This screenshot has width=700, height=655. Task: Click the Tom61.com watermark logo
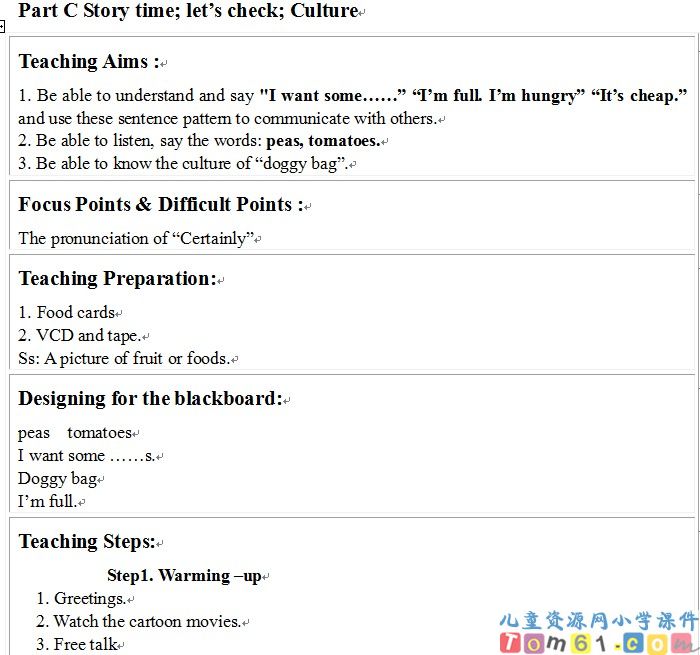click(x=597, y=642)
